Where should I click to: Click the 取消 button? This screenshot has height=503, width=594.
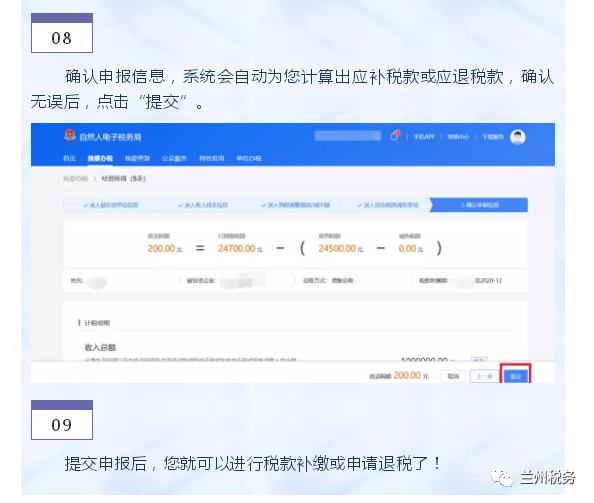coord(453,376)
